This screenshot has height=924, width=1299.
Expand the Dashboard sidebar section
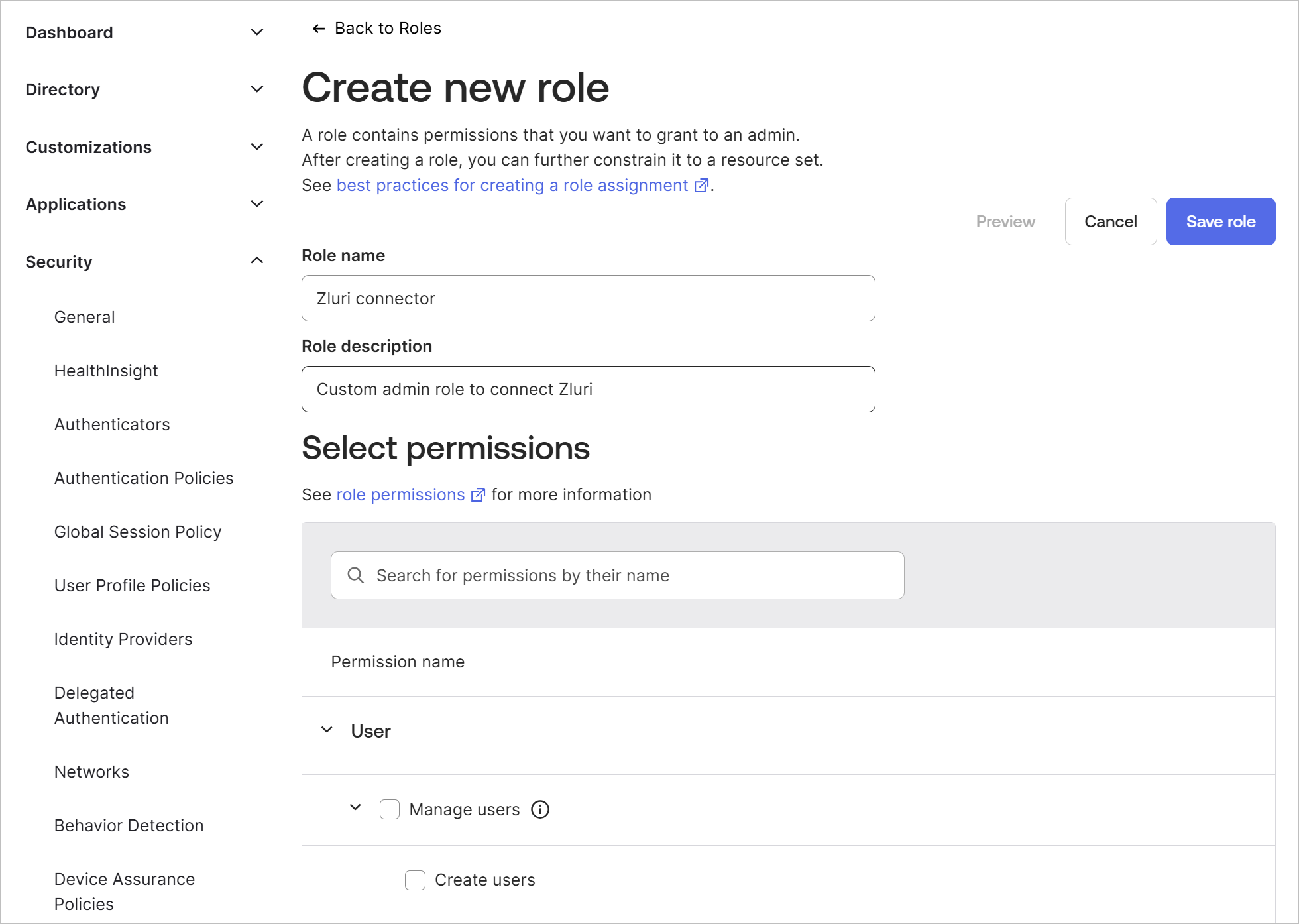click(257, 32)
